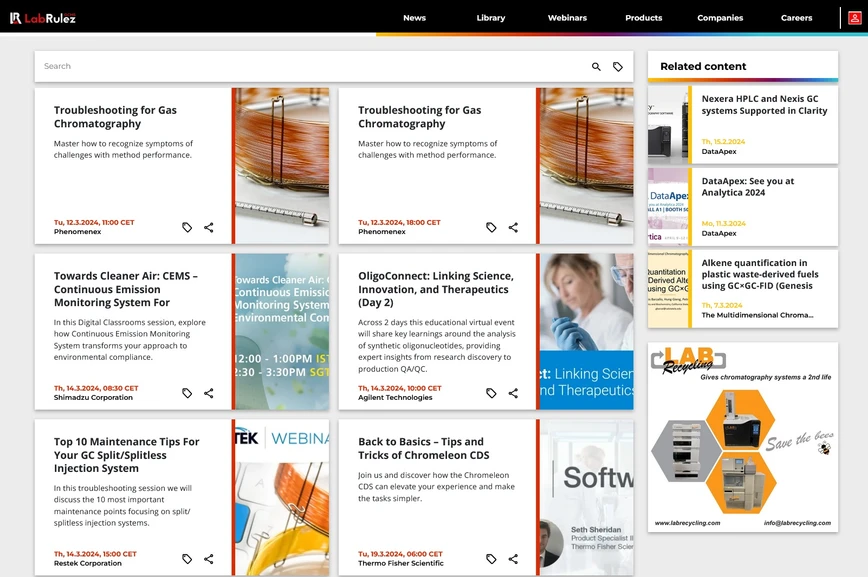Image resolution: width=868 pixels, height=577 pixels.
Task: Click the GC column thumbnail of 18:00 CET webinar
Action: tap(586, 166)
